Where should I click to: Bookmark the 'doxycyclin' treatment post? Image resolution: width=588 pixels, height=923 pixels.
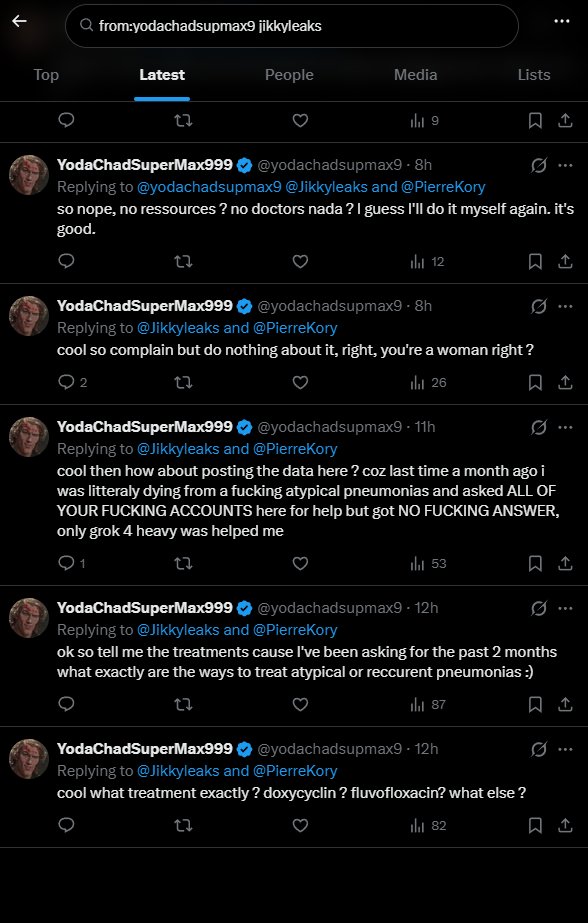click(535, 825)
